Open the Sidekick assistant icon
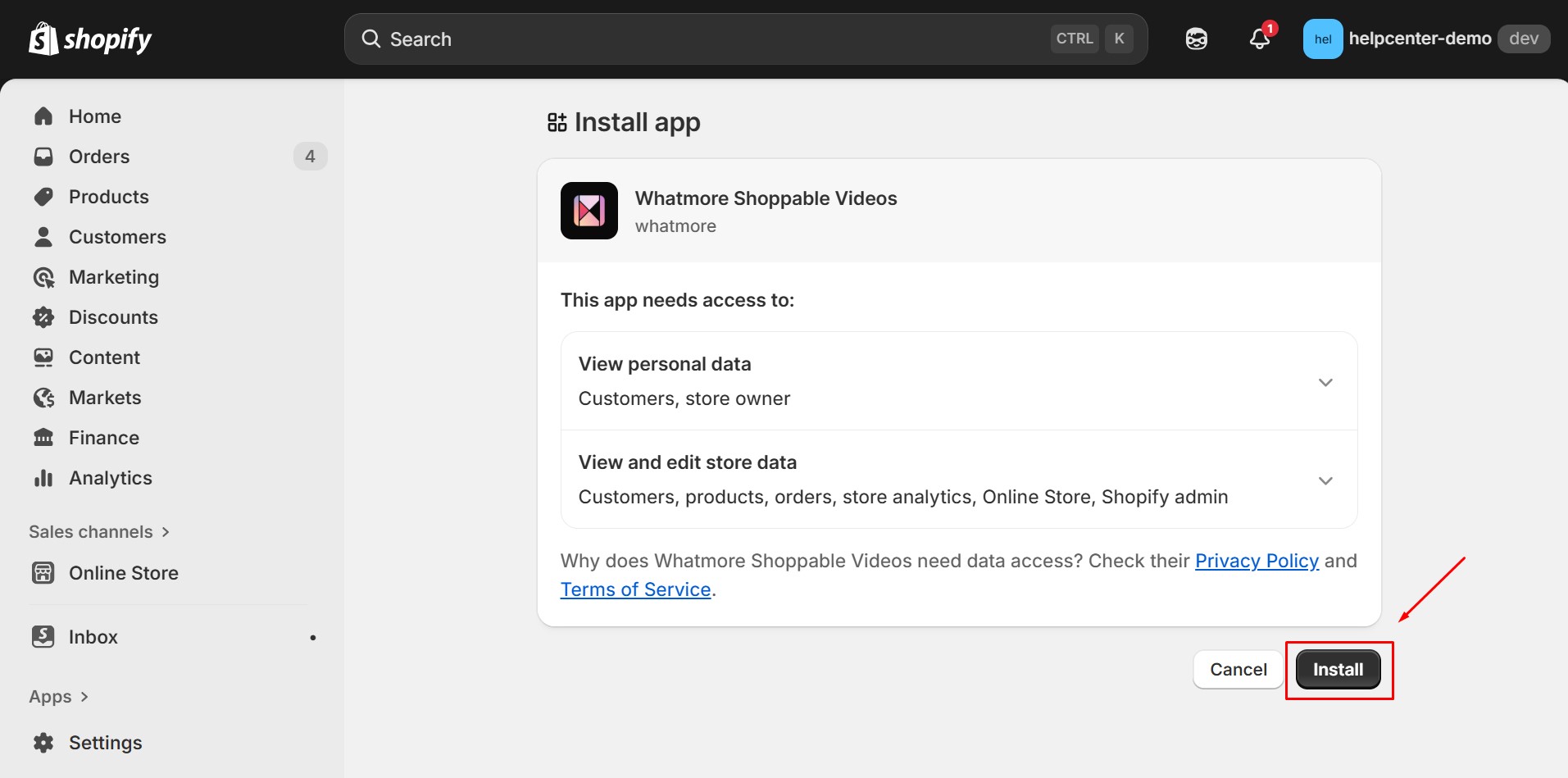 tap(1196, 39)
